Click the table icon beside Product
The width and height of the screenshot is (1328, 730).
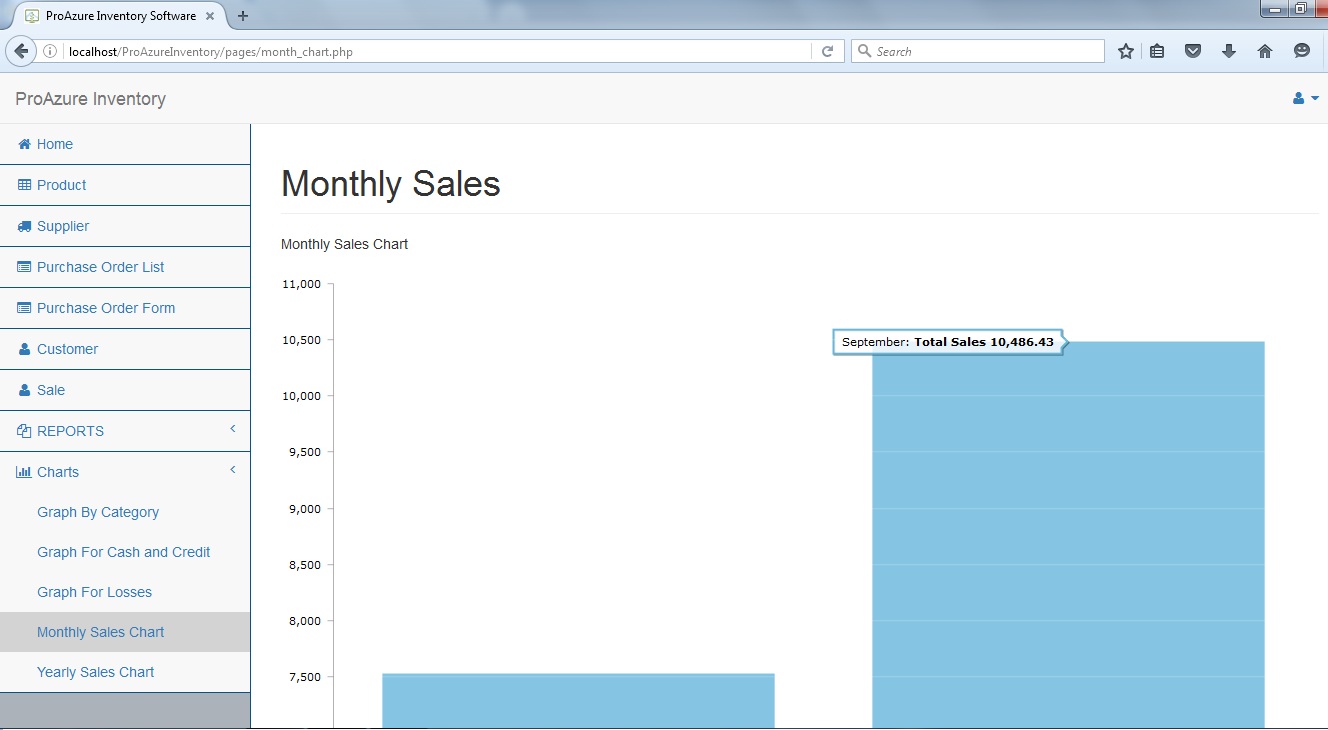point(24,185)
